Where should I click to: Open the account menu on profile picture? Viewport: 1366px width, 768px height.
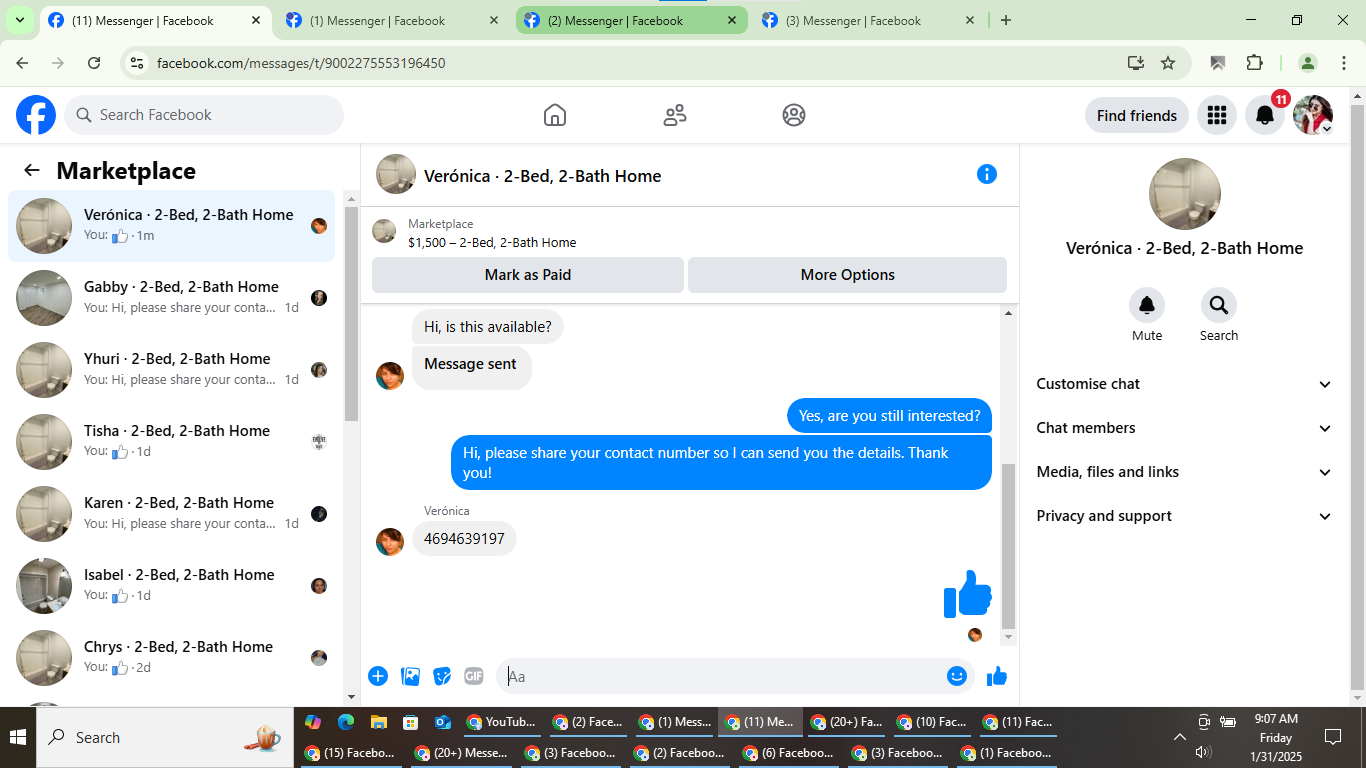[1313, 115]
